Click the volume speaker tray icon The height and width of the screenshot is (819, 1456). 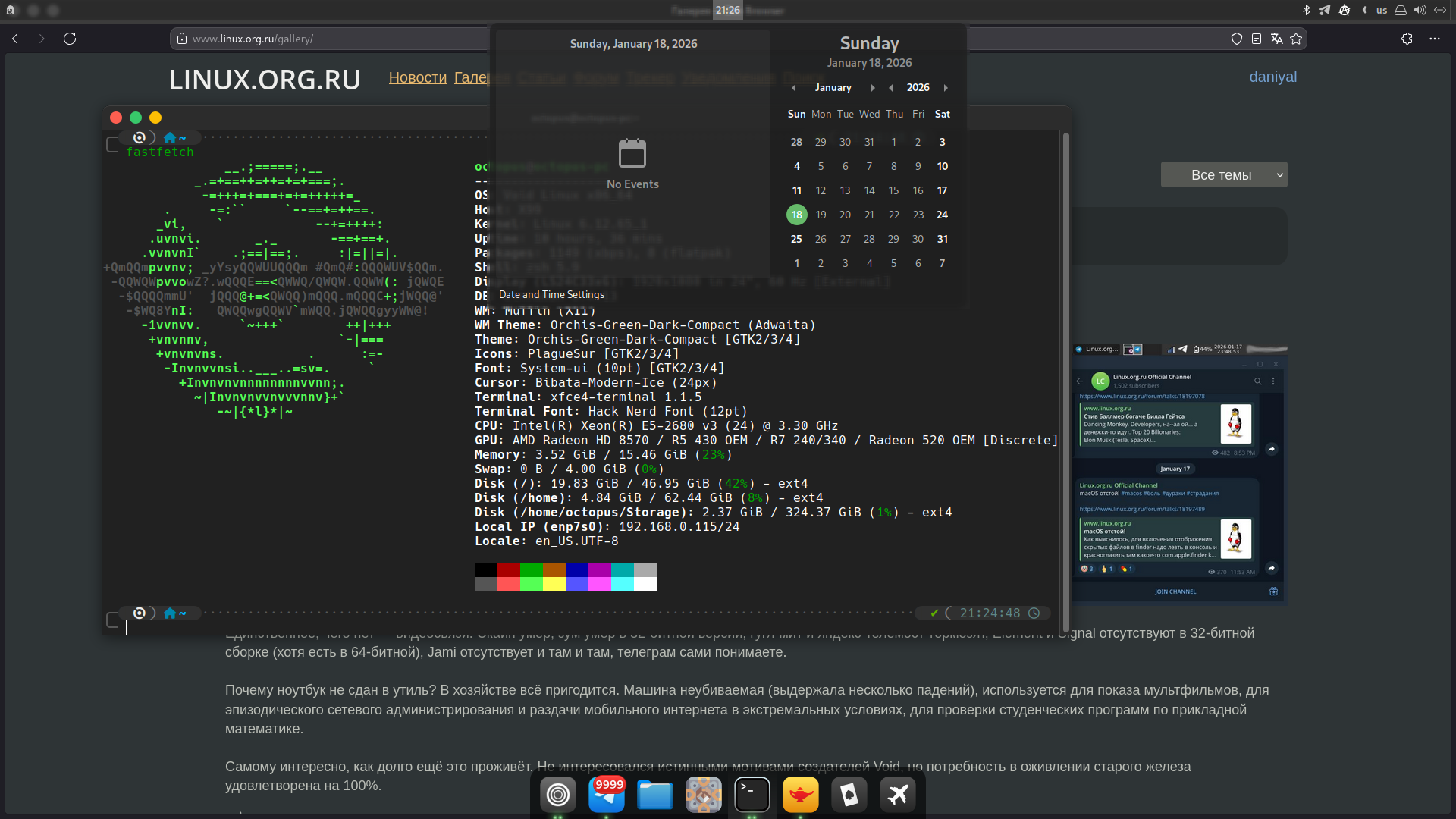(x=1420, y=10)
